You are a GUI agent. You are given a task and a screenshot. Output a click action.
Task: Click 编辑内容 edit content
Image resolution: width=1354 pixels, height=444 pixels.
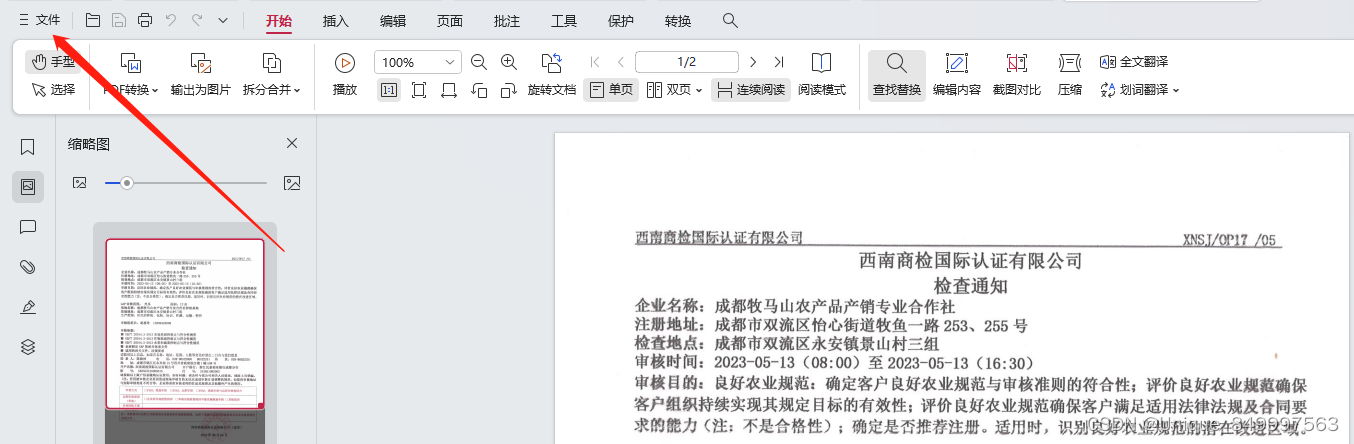tap(957, 75)
